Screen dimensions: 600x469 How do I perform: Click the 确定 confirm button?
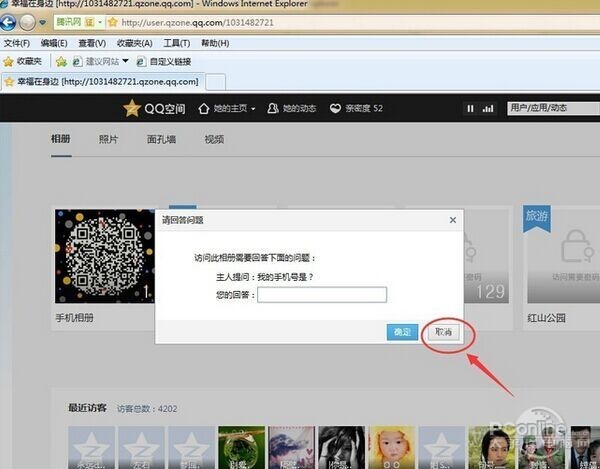pyautogui.click(x=402, y=332)
